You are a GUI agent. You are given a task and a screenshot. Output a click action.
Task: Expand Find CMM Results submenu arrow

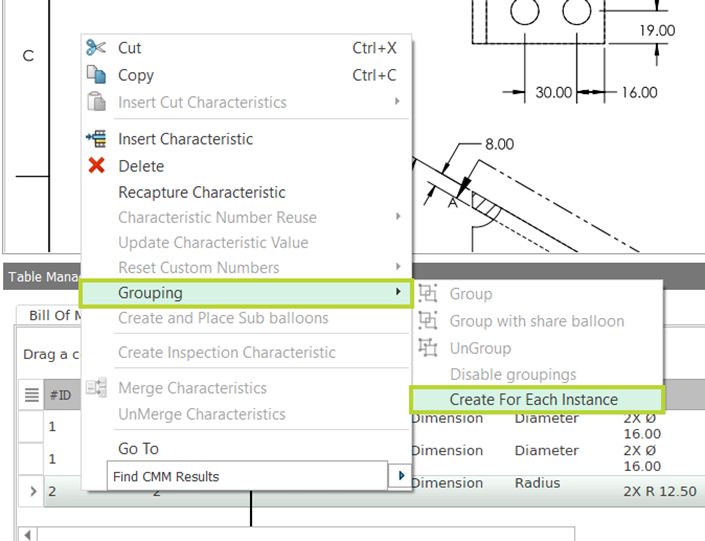coord(402,475)
